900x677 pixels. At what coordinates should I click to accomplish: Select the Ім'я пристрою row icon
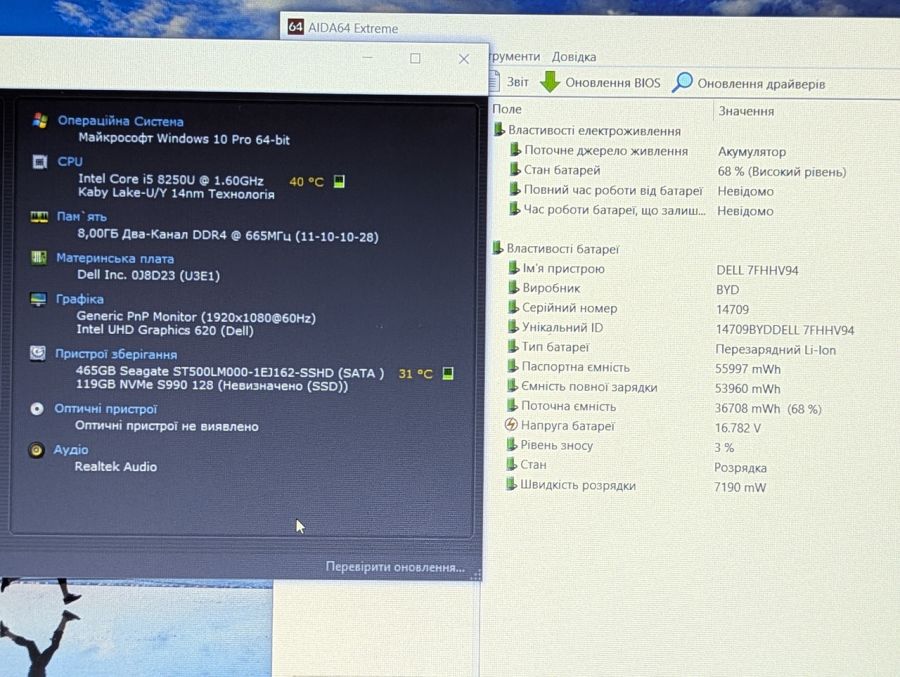click(x=514, y=268)
